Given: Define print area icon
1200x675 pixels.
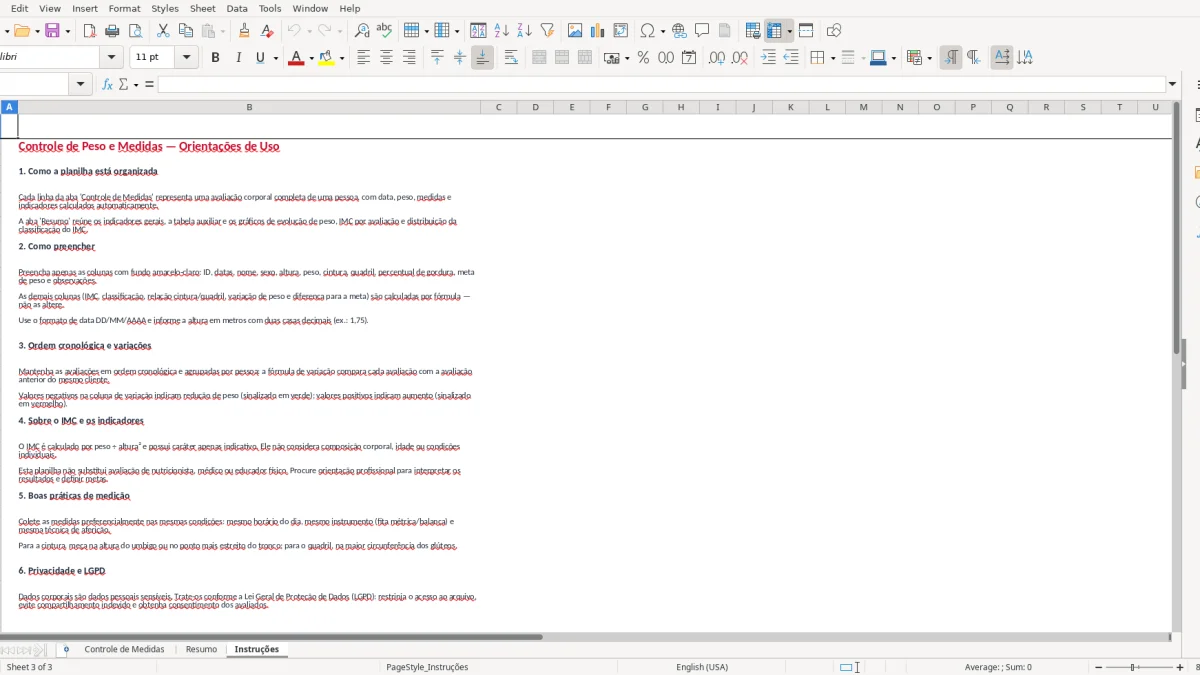Looking at the screenshot, I should coord(753,31).
